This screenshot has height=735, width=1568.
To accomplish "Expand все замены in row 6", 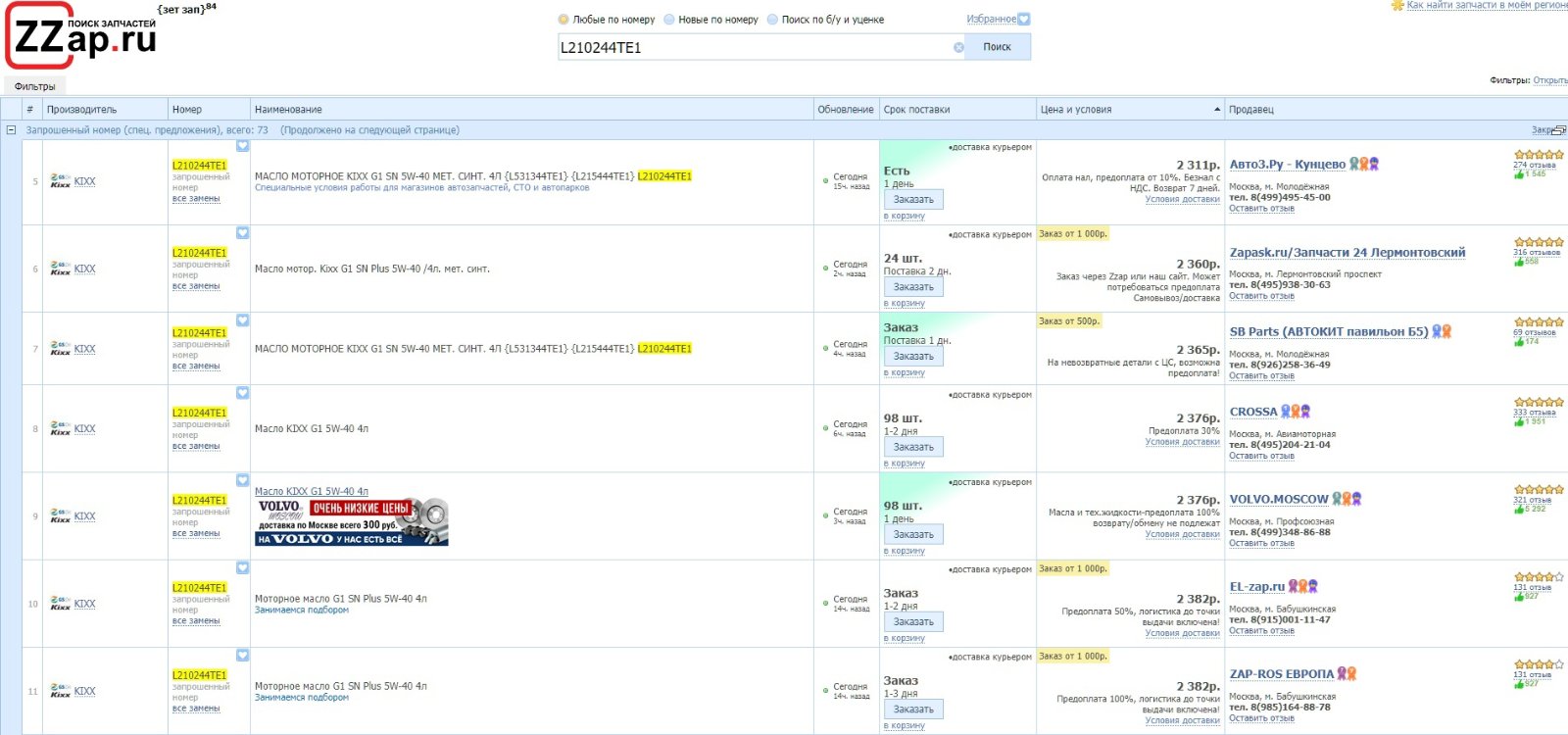I will (196, 286).
